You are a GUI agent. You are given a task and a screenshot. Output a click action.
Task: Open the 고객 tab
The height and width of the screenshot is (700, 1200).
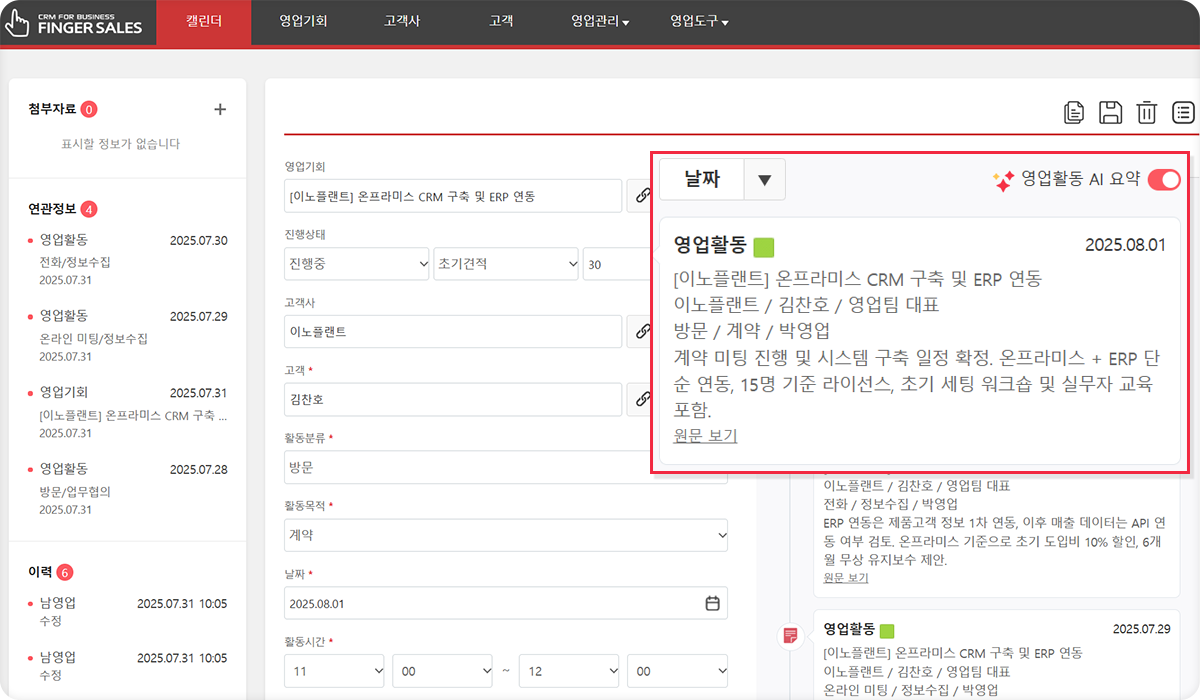click(x=501, y=21)
